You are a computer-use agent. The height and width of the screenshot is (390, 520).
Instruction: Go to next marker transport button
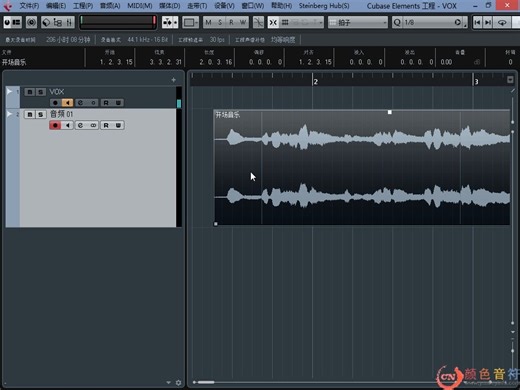point(488,22)
